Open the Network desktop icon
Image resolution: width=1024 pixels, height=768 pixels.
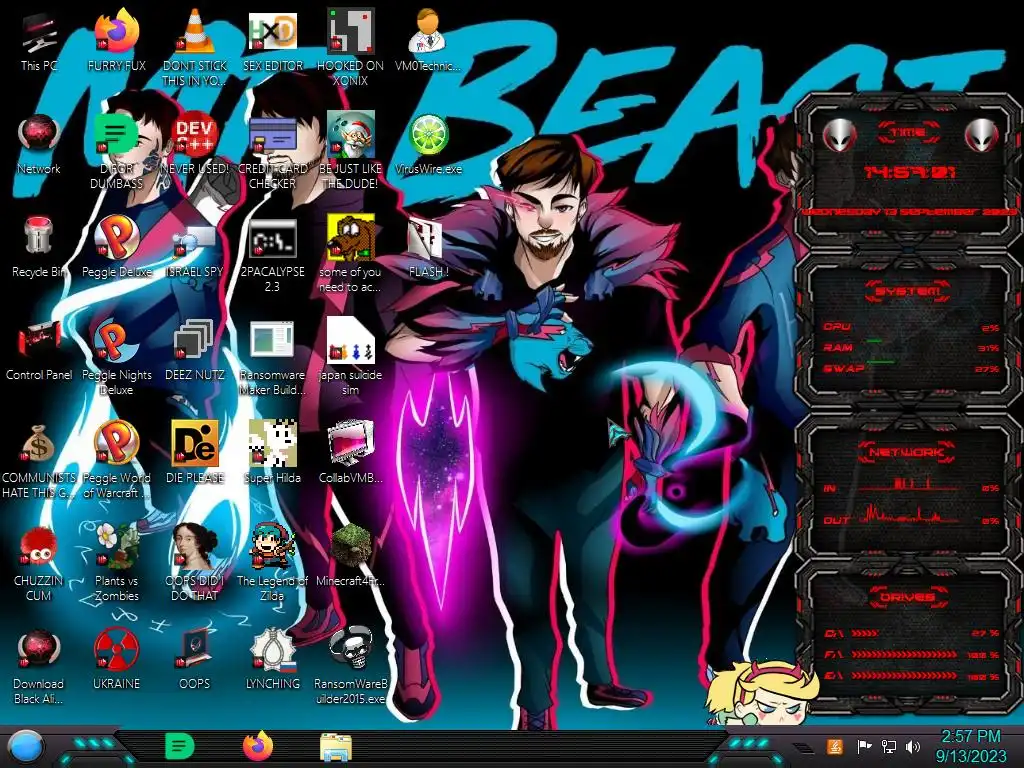pyautogui.click(x=39, y=145)
